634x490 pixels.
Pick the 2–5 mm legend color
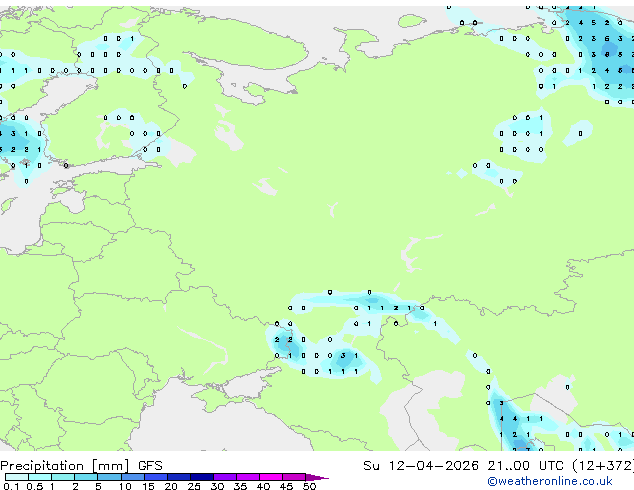click(x=86, y=477)
